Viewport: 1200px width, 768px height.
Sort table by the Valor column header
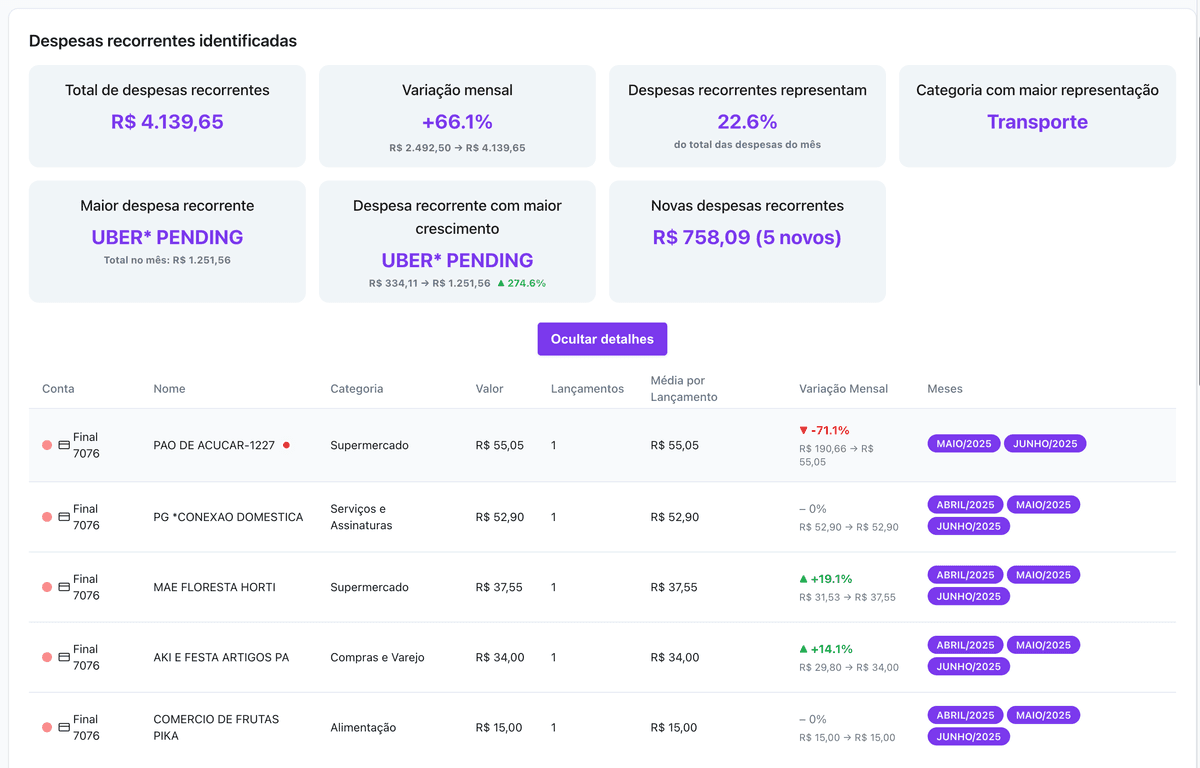(x=488, y=388)
